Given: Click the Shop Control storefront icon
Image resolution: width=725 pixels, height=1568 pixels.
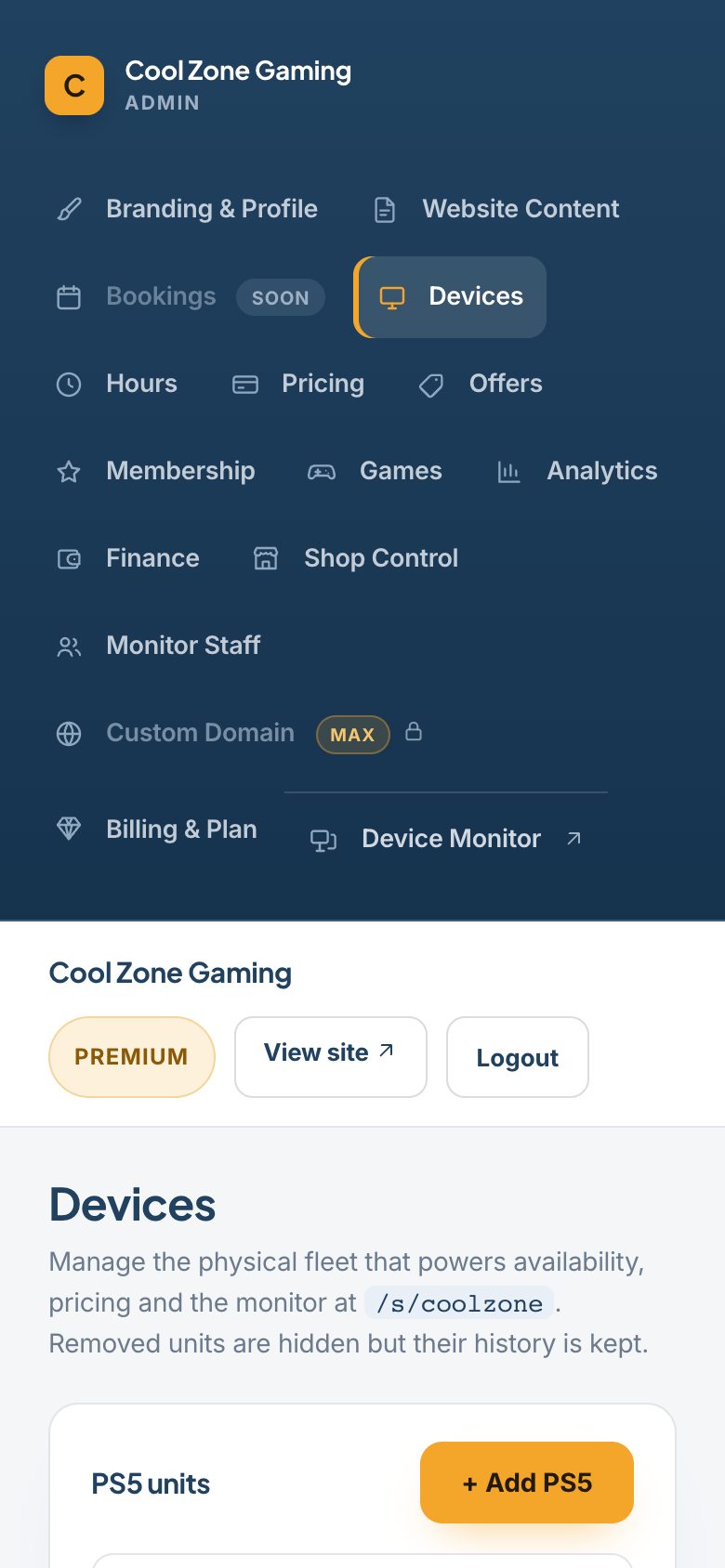Looking at the screenshot, I should tap(266, 558).
